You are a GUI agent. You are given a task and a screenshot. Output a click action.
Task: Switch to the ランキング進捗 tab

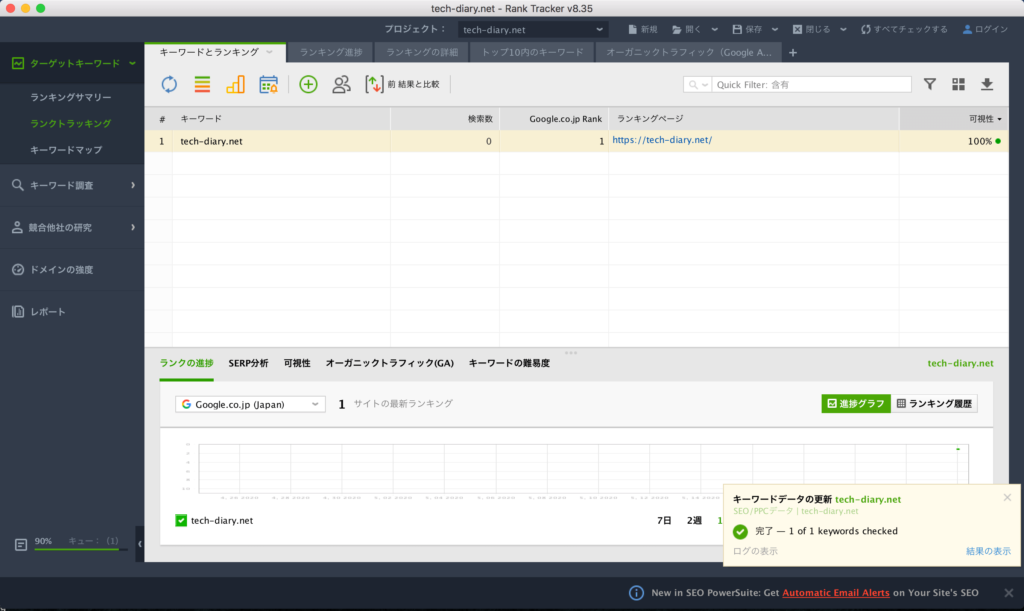[x=330, y=52]
